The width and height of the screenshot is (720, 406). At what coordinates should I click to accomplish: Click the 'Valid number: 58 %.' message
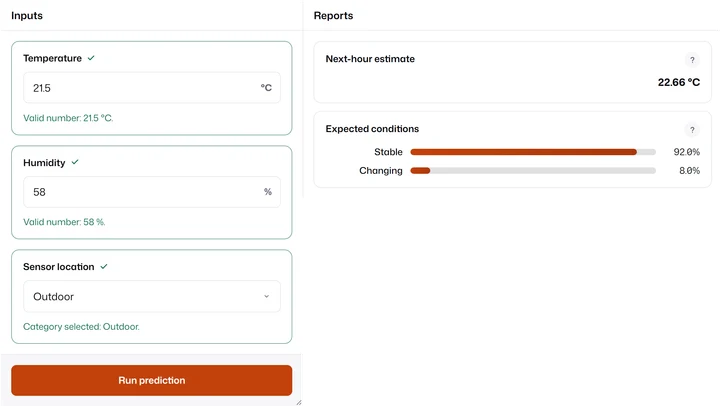[64, 222]
